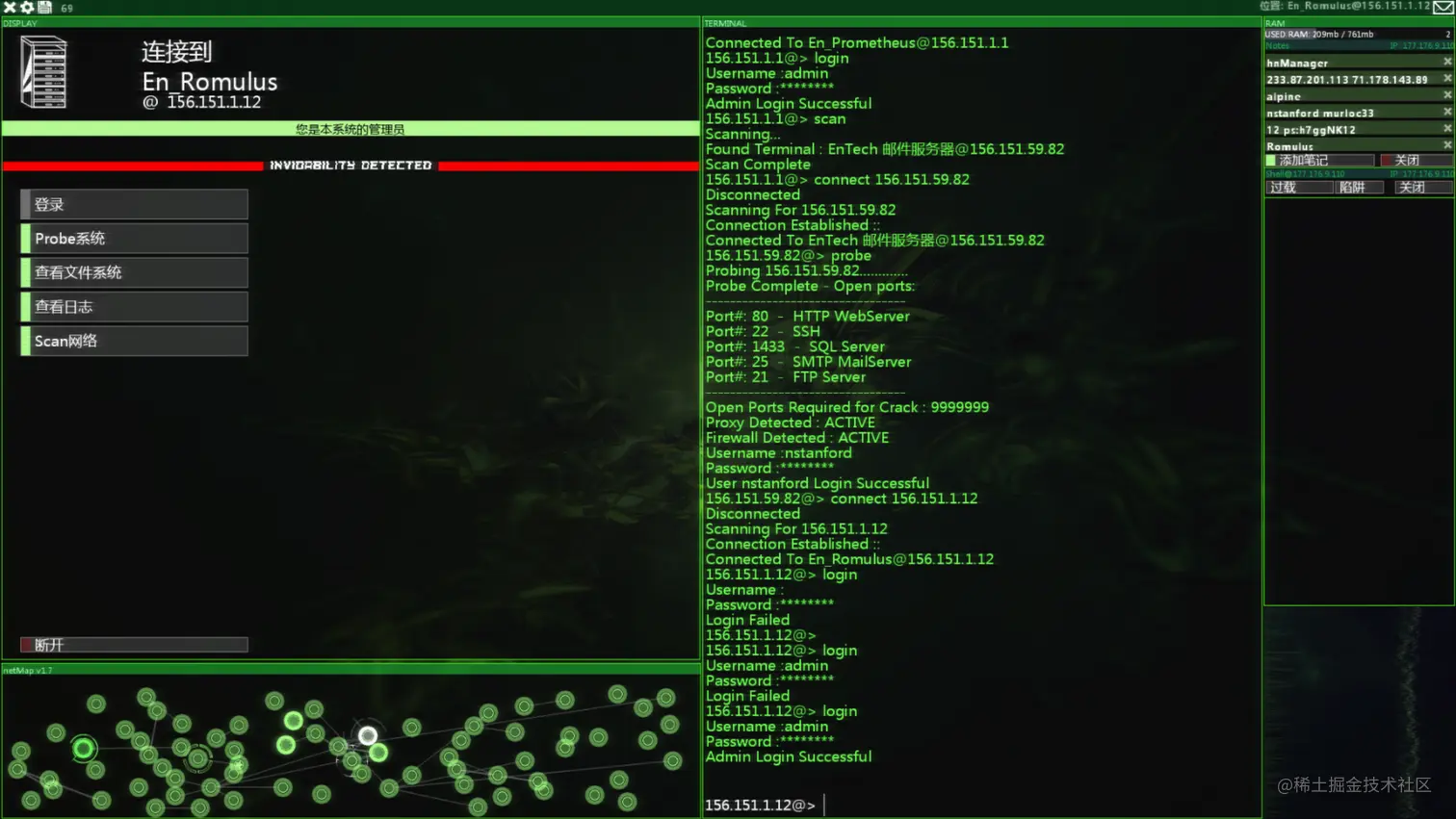The image size is (1456, 819).
Task: Open the mail envelope icon
Action: 1443,7
